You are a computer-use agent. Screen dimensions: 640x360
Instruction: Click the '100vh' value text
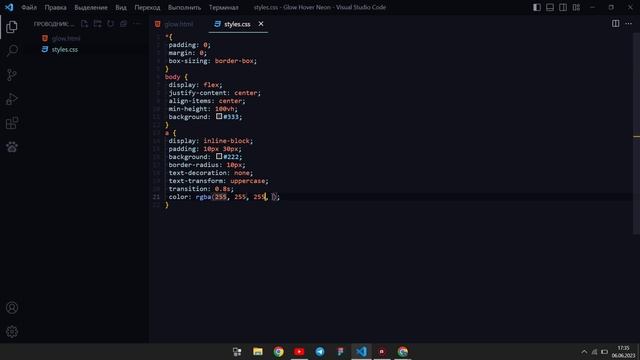(x=225, y=109)
